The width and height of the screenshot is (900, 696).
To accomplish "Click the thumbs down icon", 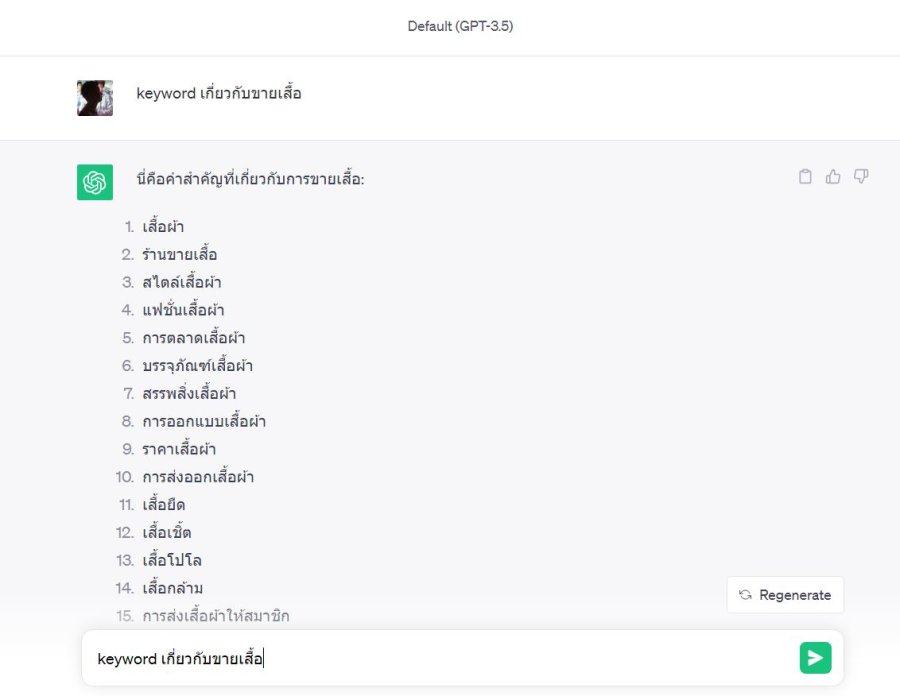I will pyautogui.click(x=861, y=177).
